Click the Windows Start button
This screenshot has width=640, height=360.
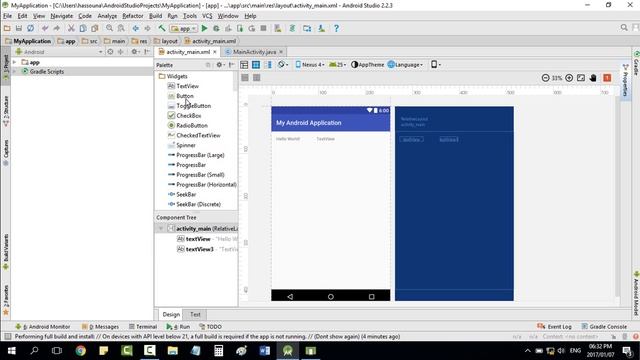[x=11, y=351]
